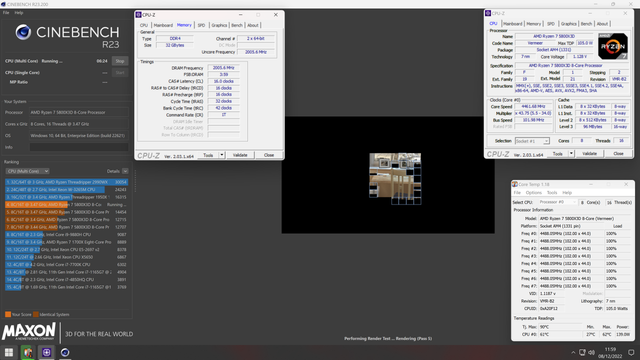Click the Ryzen 7 logo in CPU-Z

coord(613,46)
